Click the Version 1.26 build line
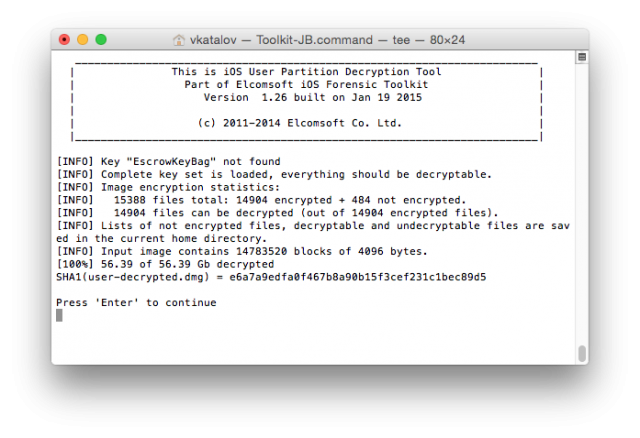This screenshot has width=640, height=438. tap(313, 98)
